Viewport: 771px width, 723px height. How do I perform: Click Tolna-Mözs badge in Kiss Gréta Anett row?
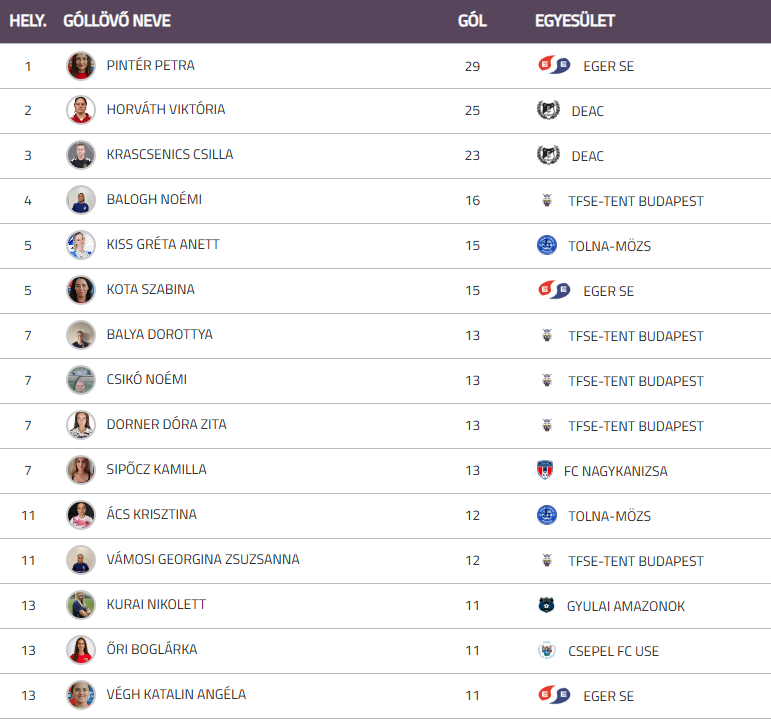[546, 245]
